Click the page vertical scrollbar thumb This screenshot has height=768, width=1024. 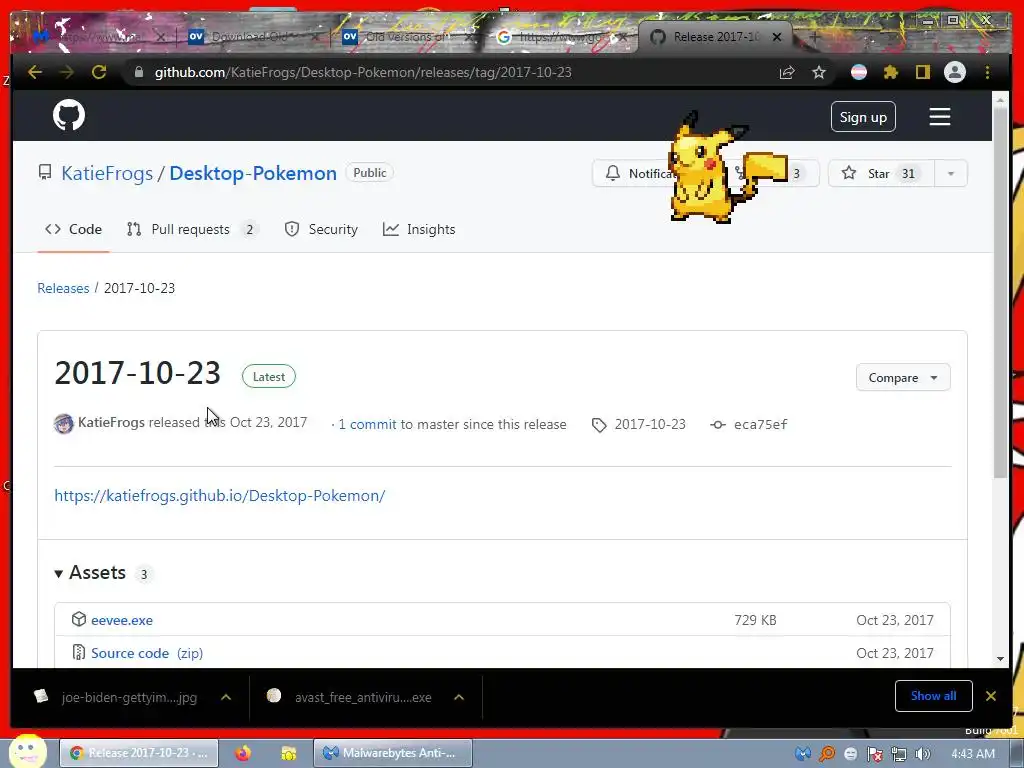[x=1000, y=294]
